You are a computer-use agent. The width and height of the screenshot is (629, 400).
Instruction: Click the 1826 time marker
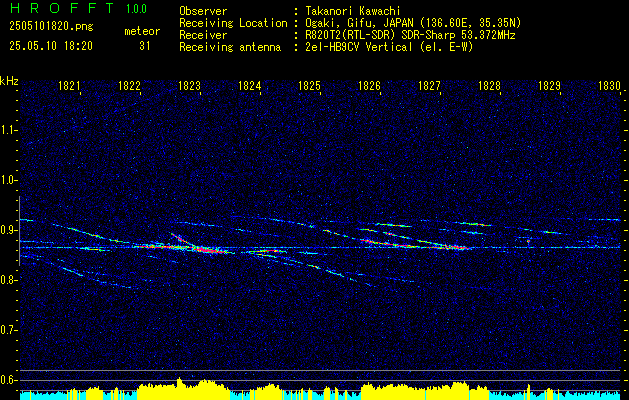(x=369, y=85)
